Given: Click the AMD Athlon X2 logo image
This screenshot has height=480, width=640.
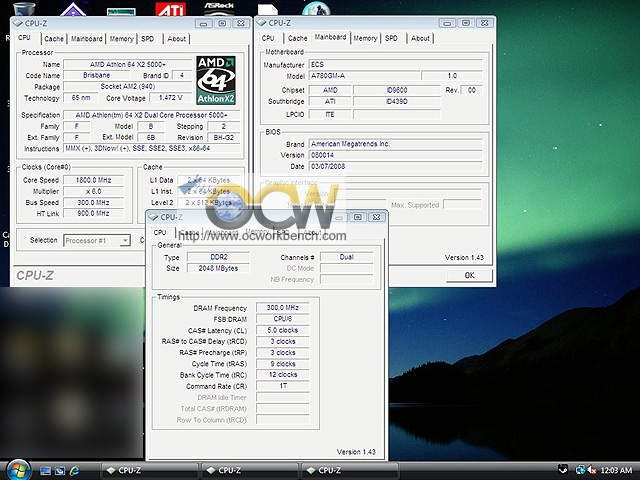Looking at the screenshot, I should tap(216, 80).
